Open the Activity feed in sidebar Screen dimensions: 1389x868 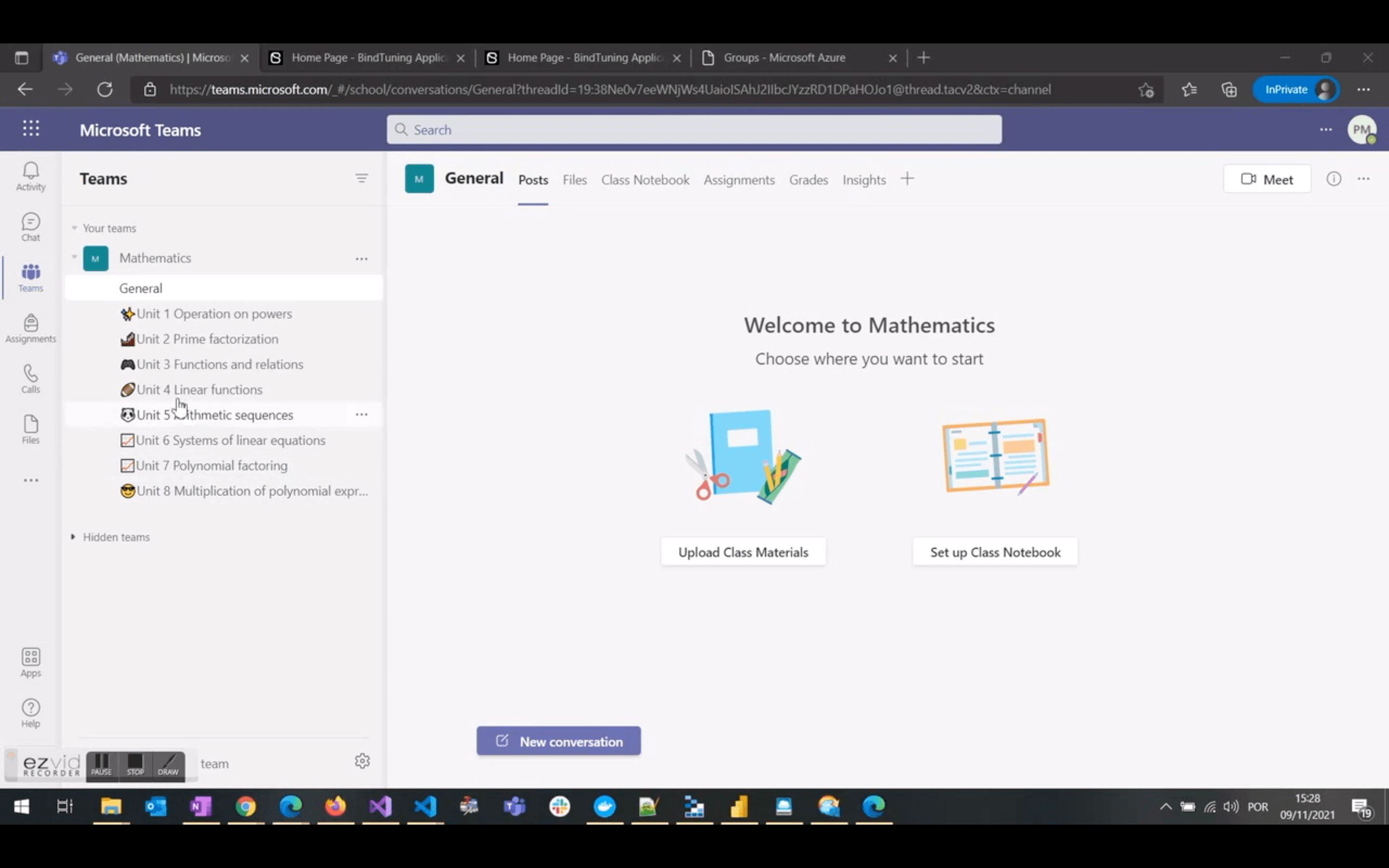(x=30, y=176)
